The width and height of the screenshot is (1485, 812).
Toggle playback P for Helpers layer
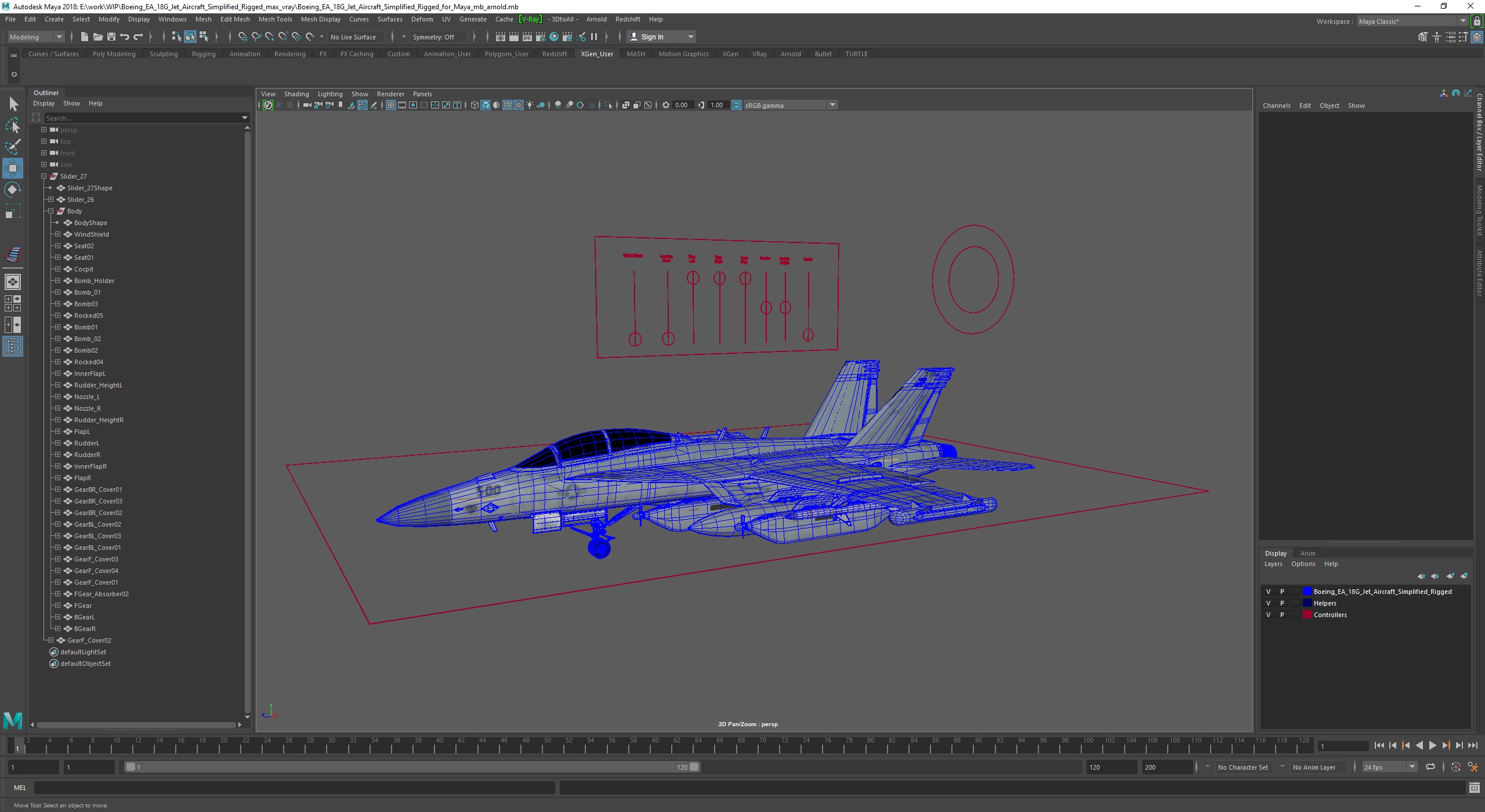coord(1282,603)
